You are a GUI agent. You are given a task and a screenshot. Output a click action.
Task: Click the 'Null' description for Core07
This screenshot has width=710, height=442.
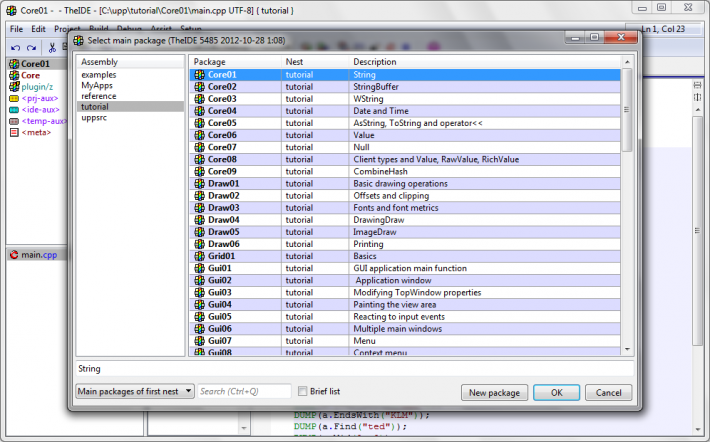361,147
